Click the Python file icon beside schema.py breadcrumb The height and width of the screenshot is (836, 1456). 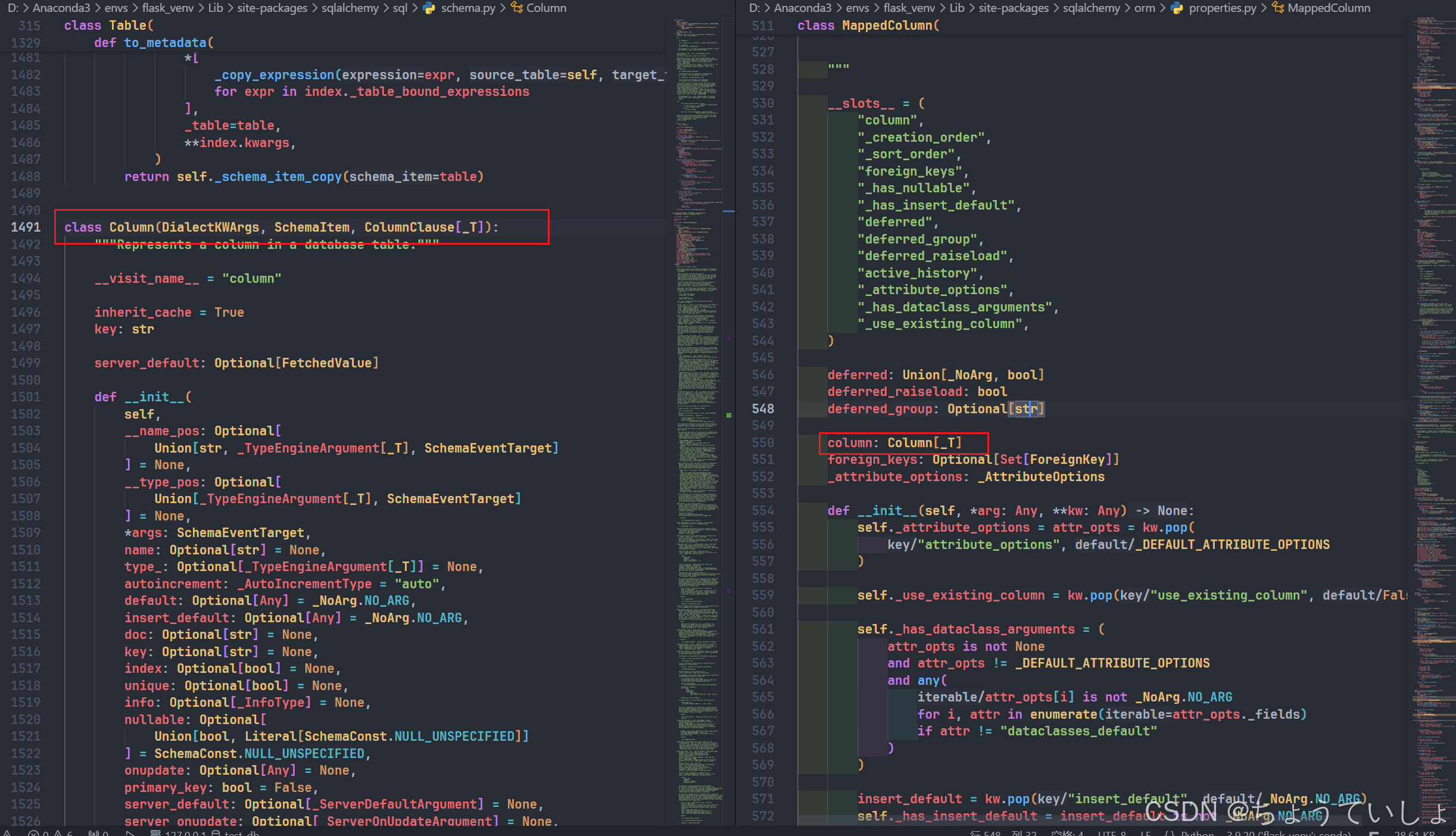[x=429, y=8]
